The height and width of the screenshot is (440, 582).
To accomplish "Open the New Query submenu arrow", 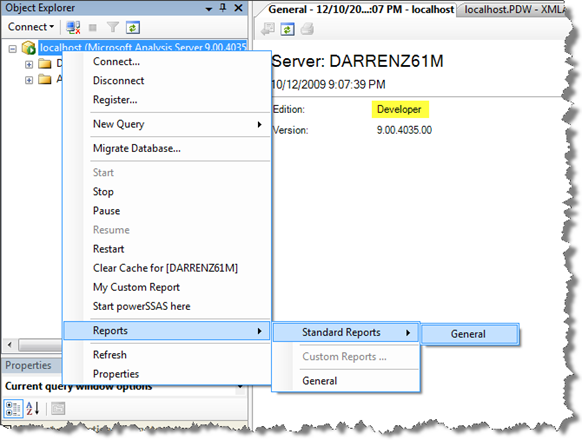I will click(x=260, y=124).
